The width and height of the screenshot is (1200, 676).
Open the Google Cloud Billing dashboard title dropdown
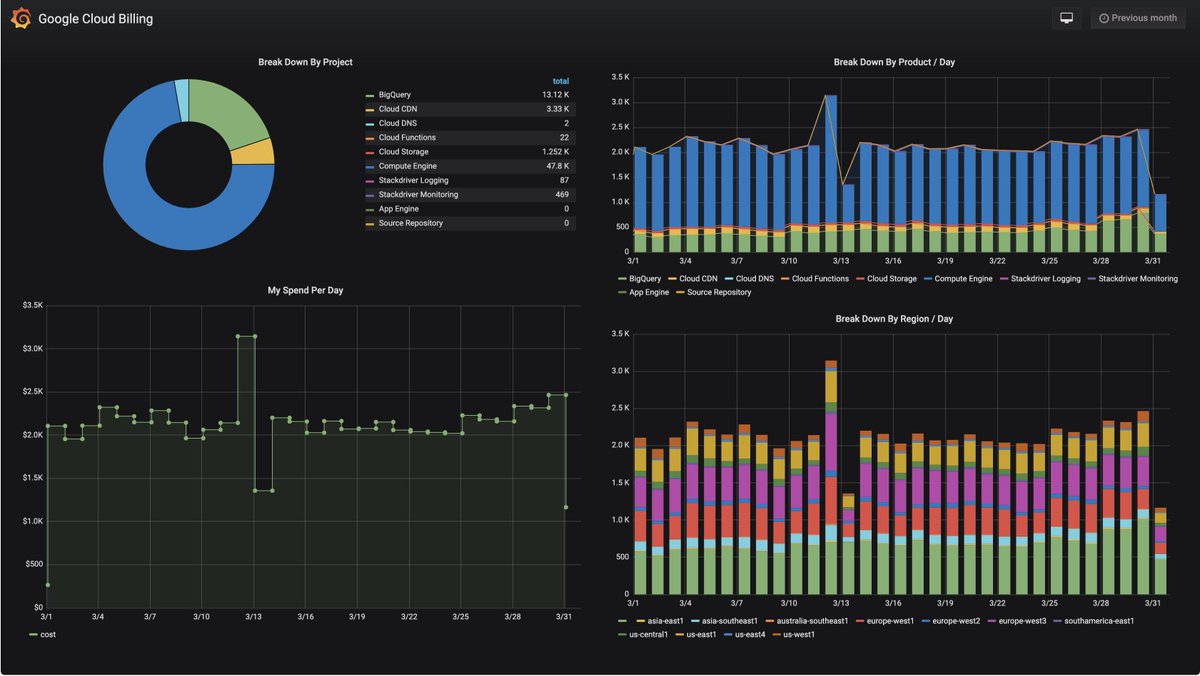(x=96, y=18)
